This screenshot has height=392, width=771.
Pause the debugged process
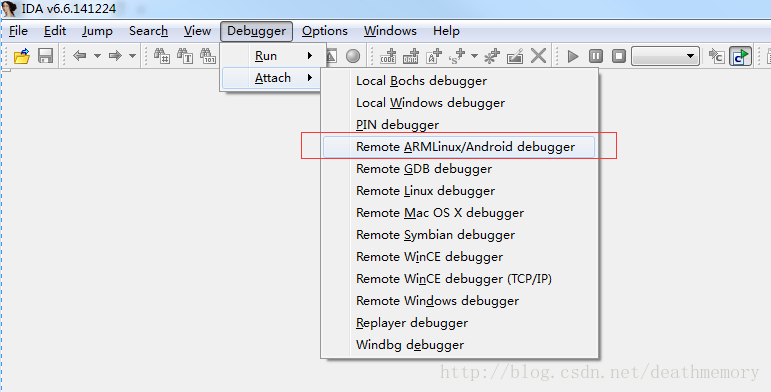tap(596, 56)
